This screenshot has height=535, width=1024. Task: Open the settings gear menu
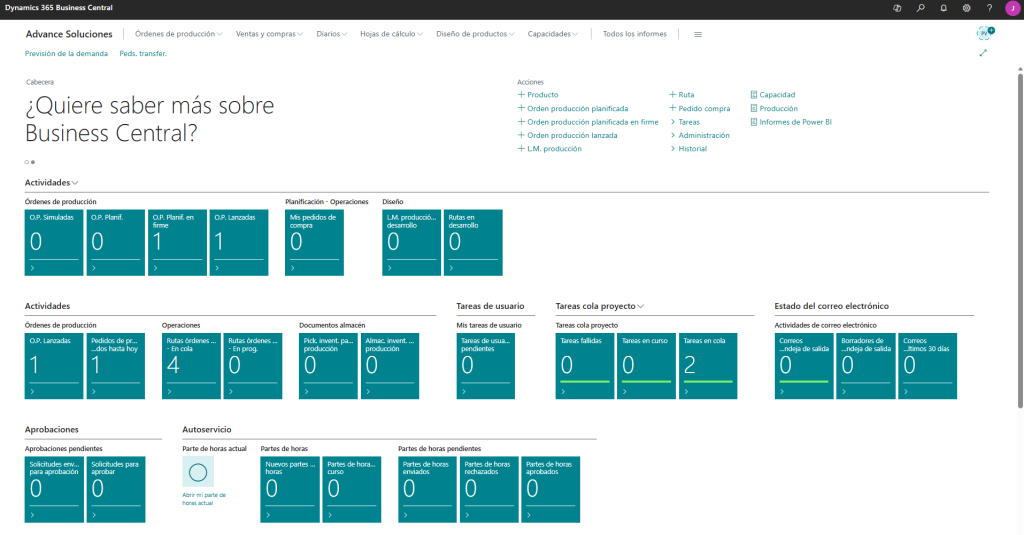(x=966, y=7)
